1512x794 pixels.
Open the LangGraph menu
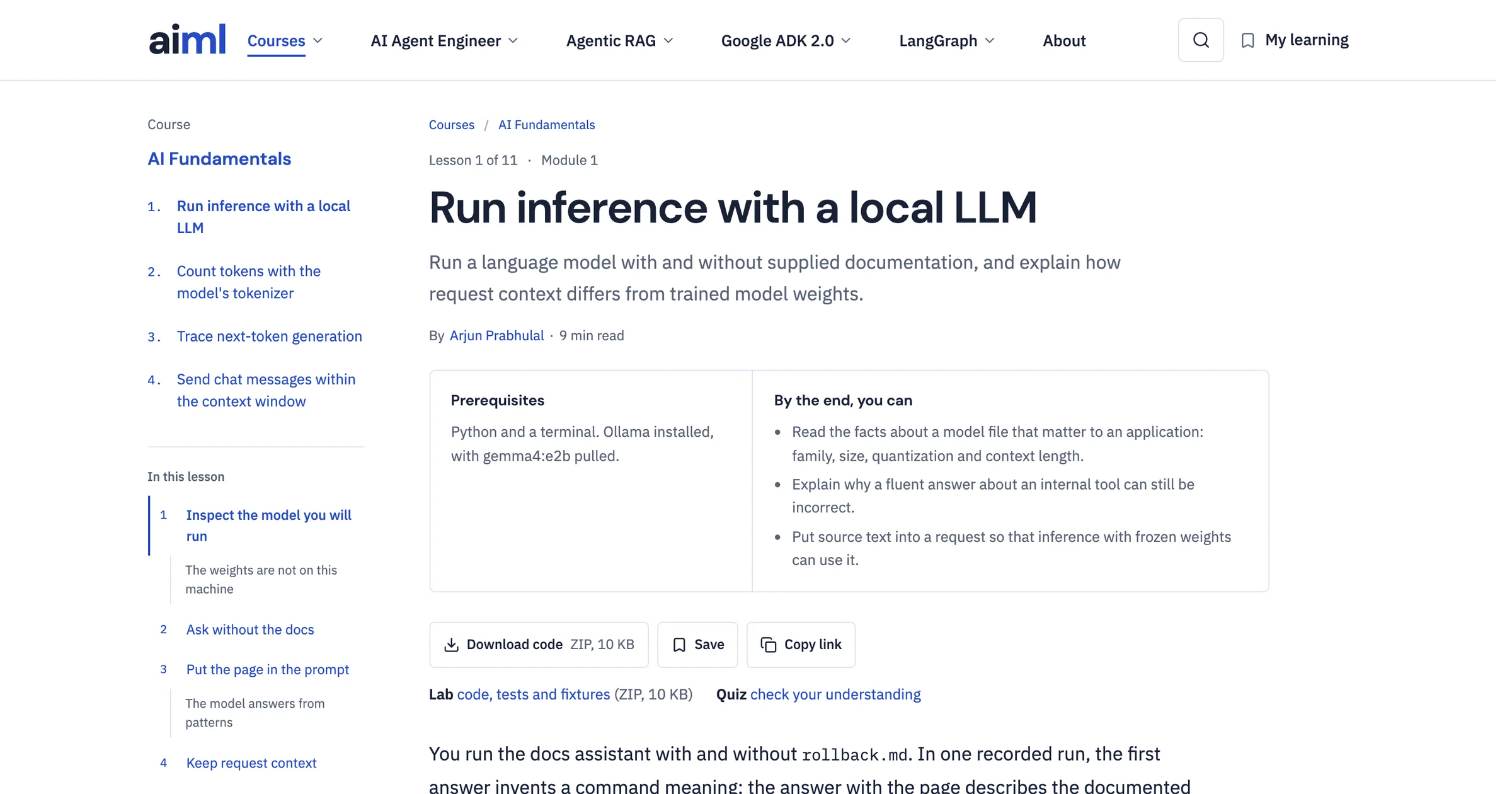pos(937,41)
